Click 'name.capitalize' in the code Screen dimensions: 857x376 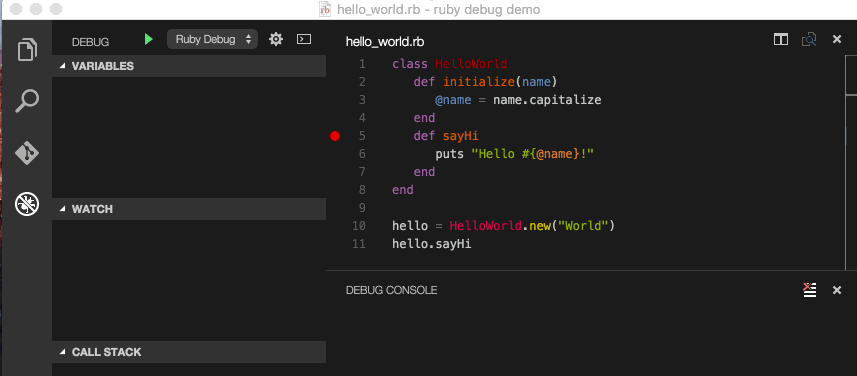coord(547,100)
